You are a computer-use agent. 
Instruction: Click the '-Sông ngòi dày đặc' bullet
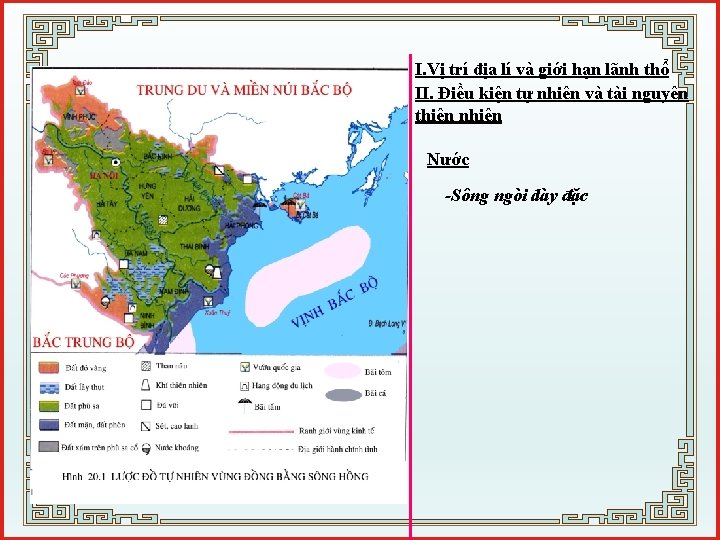[516, 196]
